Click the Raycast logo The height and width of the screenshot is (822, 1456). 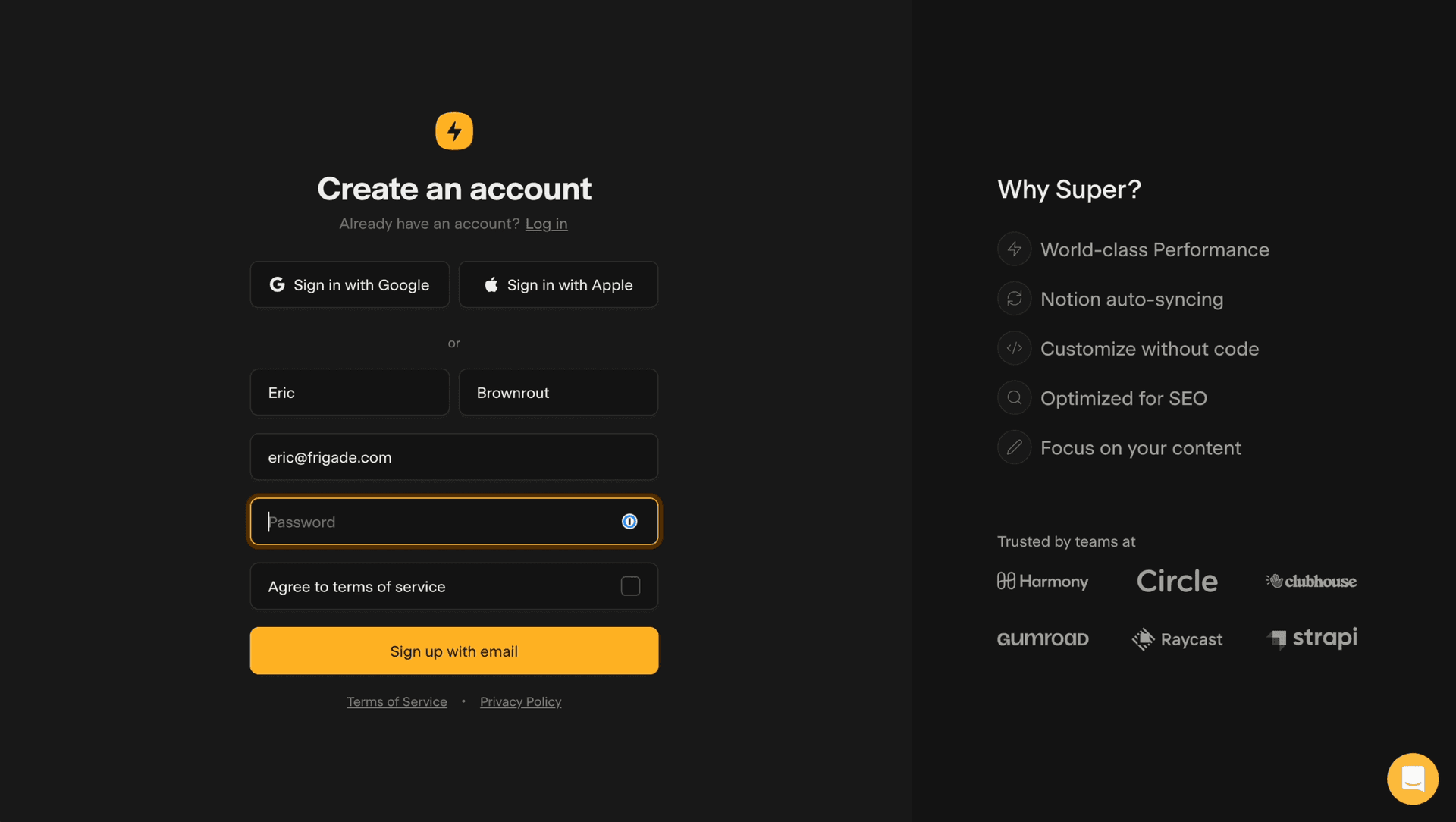(1177, 639)
